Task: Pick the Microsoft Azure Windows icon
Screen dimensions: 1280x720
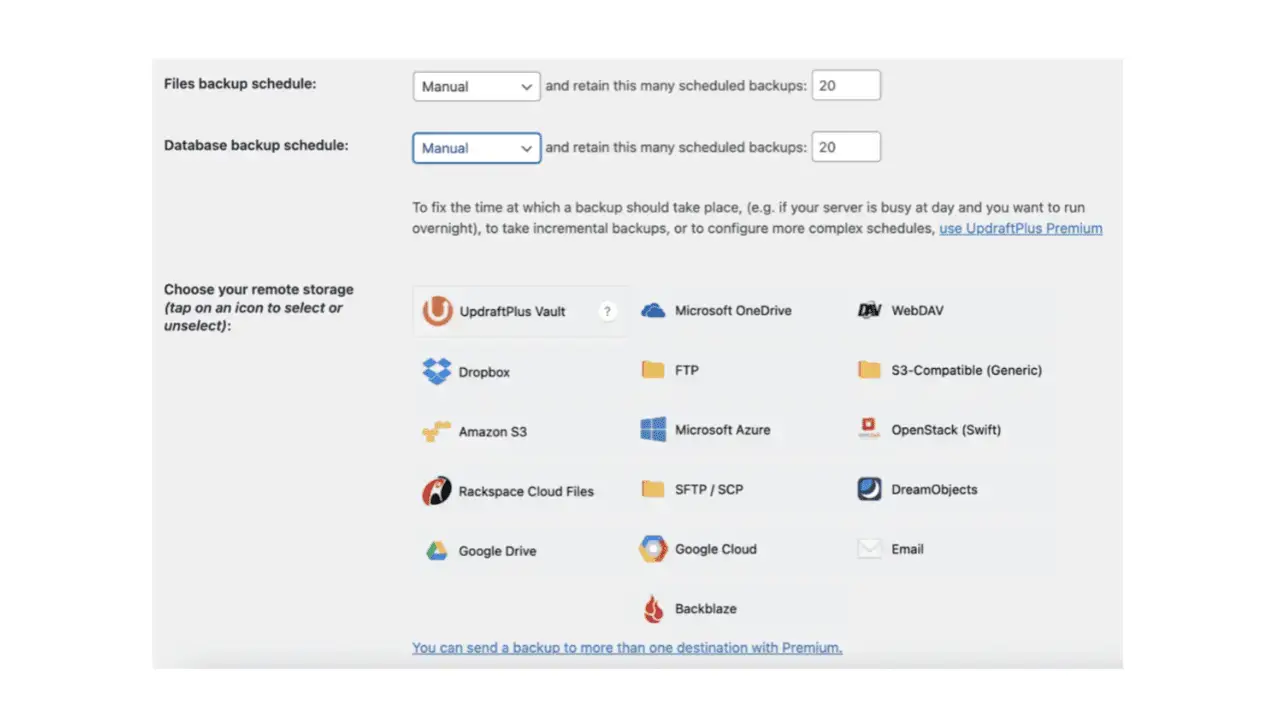Action: [x=653, y=430]
